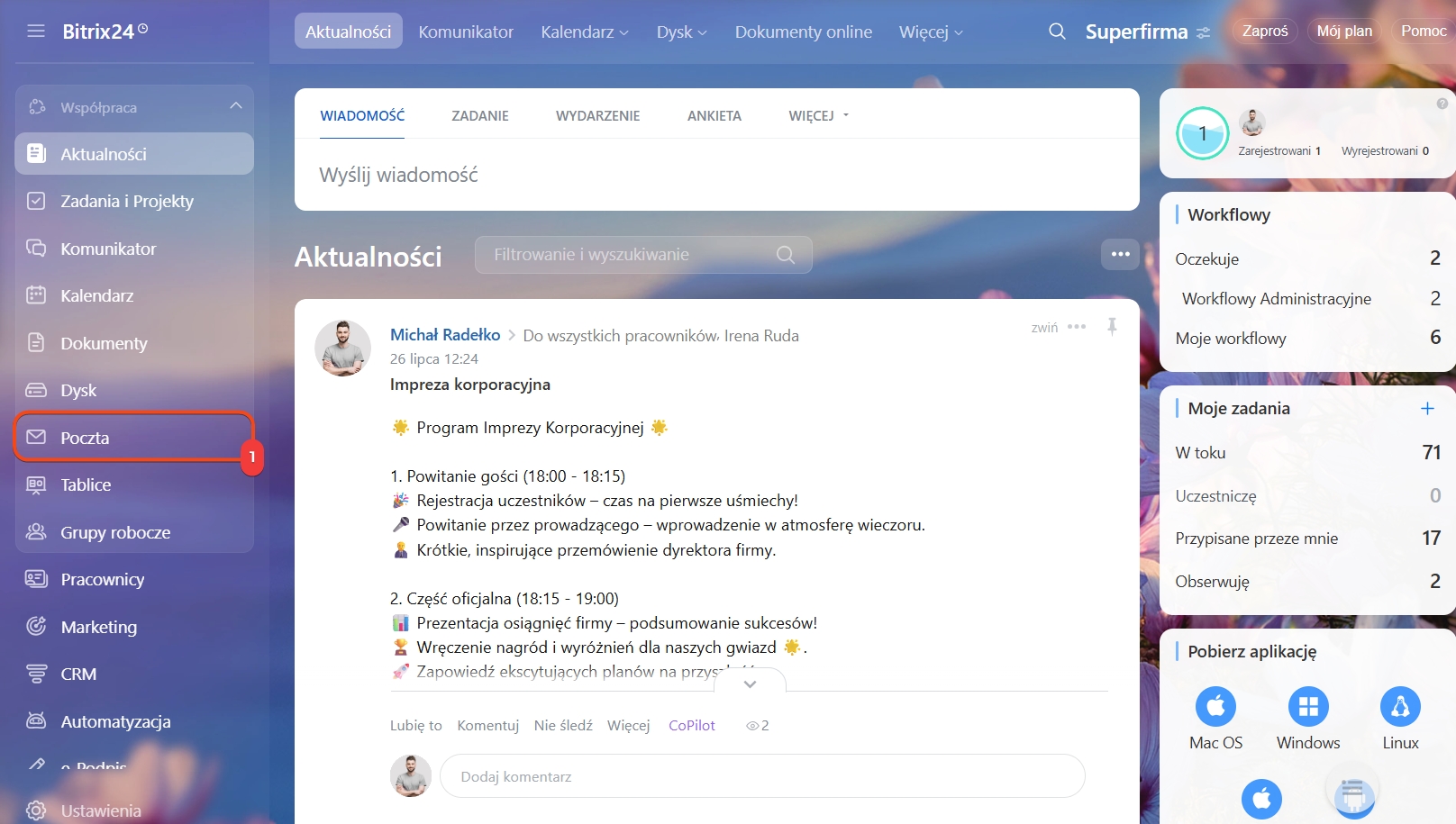Screen dimensions: 1456x824
Task: Open Przypisane przeze mnie tasks
Action: 1307,539
